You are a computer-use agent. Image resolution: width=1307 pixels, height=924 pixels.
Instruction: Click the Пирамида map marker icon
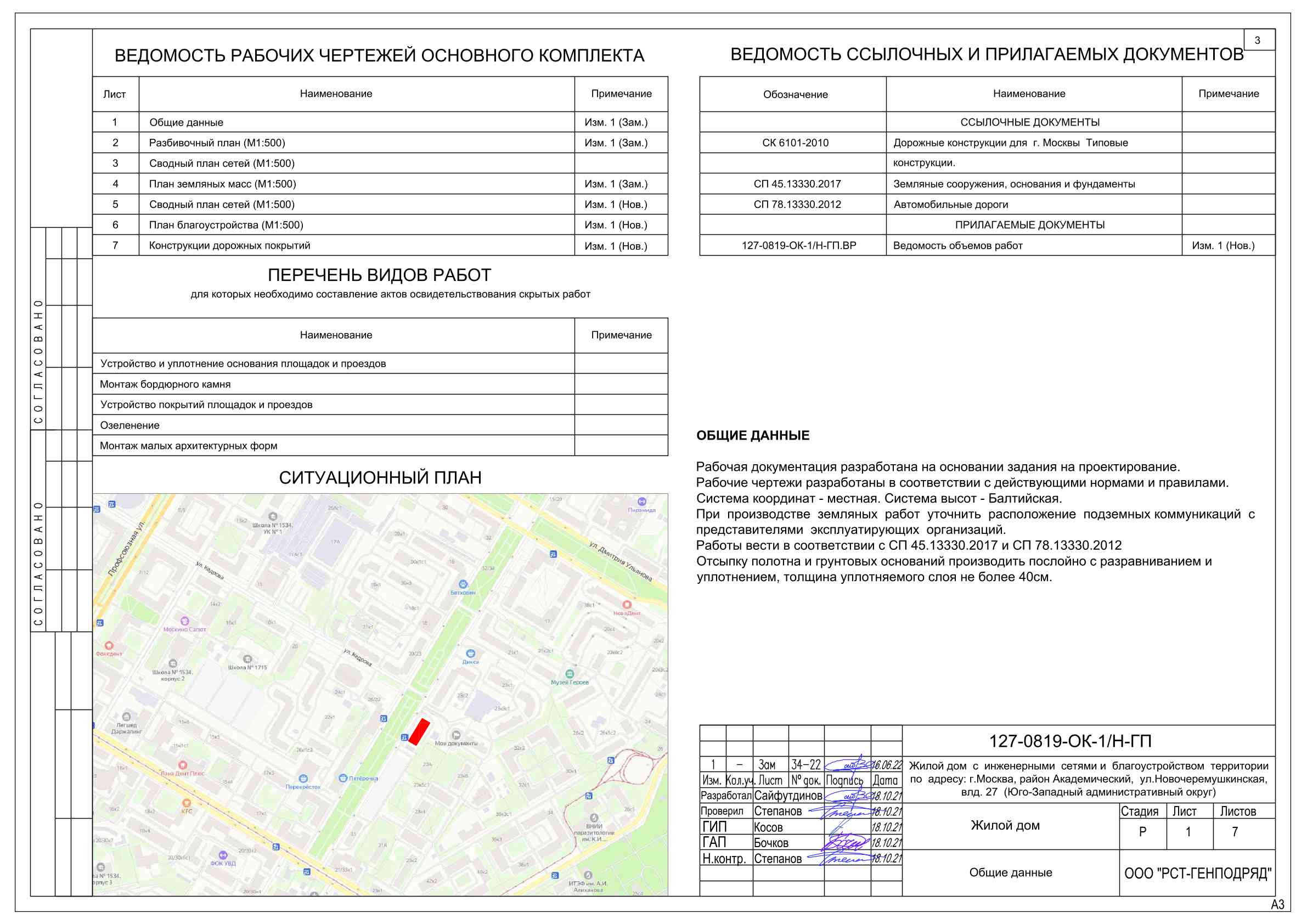641,502
